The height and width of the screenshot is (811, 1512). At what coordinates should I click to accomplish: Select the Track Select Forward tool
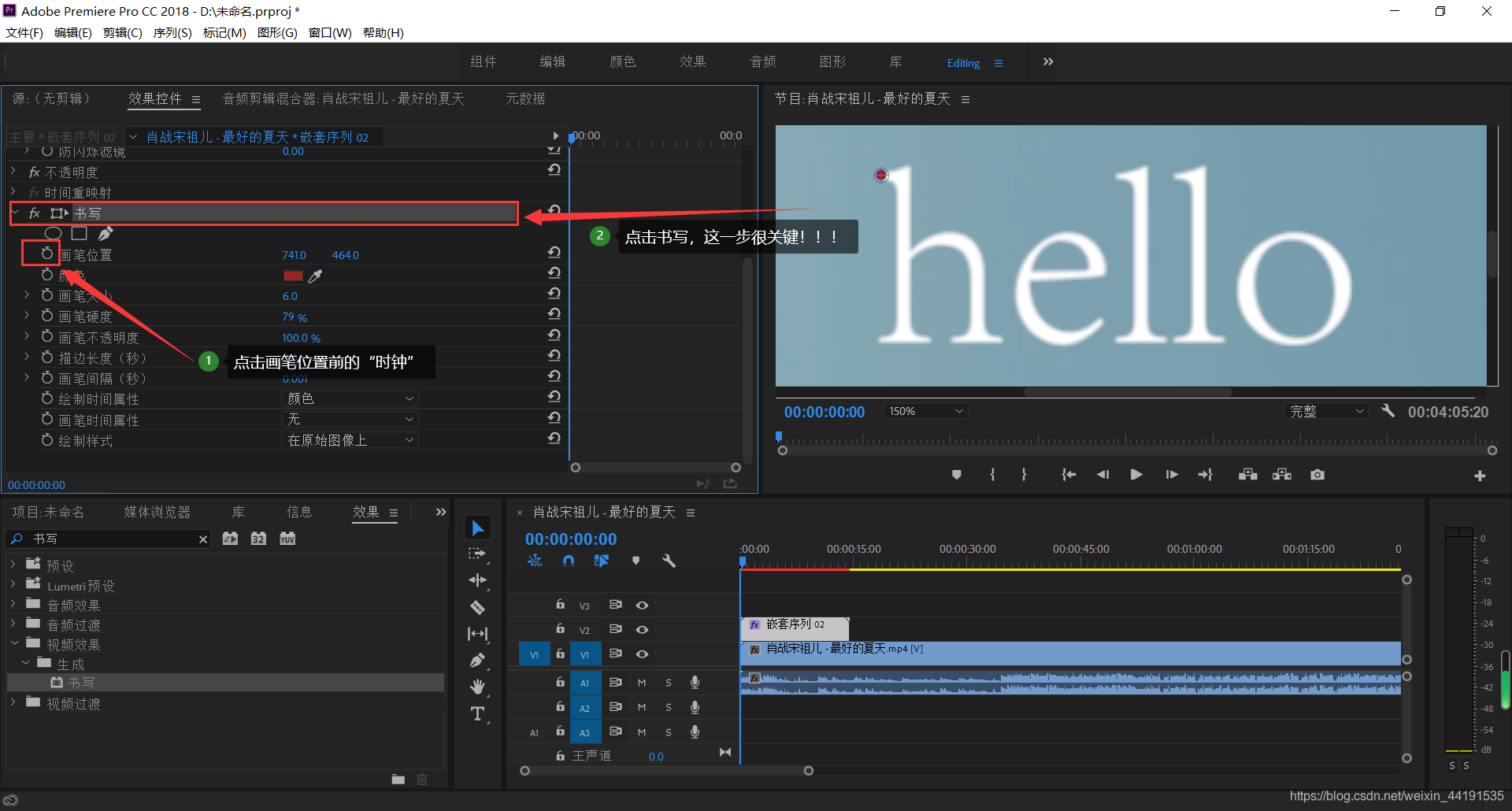[x=477, y=554]
